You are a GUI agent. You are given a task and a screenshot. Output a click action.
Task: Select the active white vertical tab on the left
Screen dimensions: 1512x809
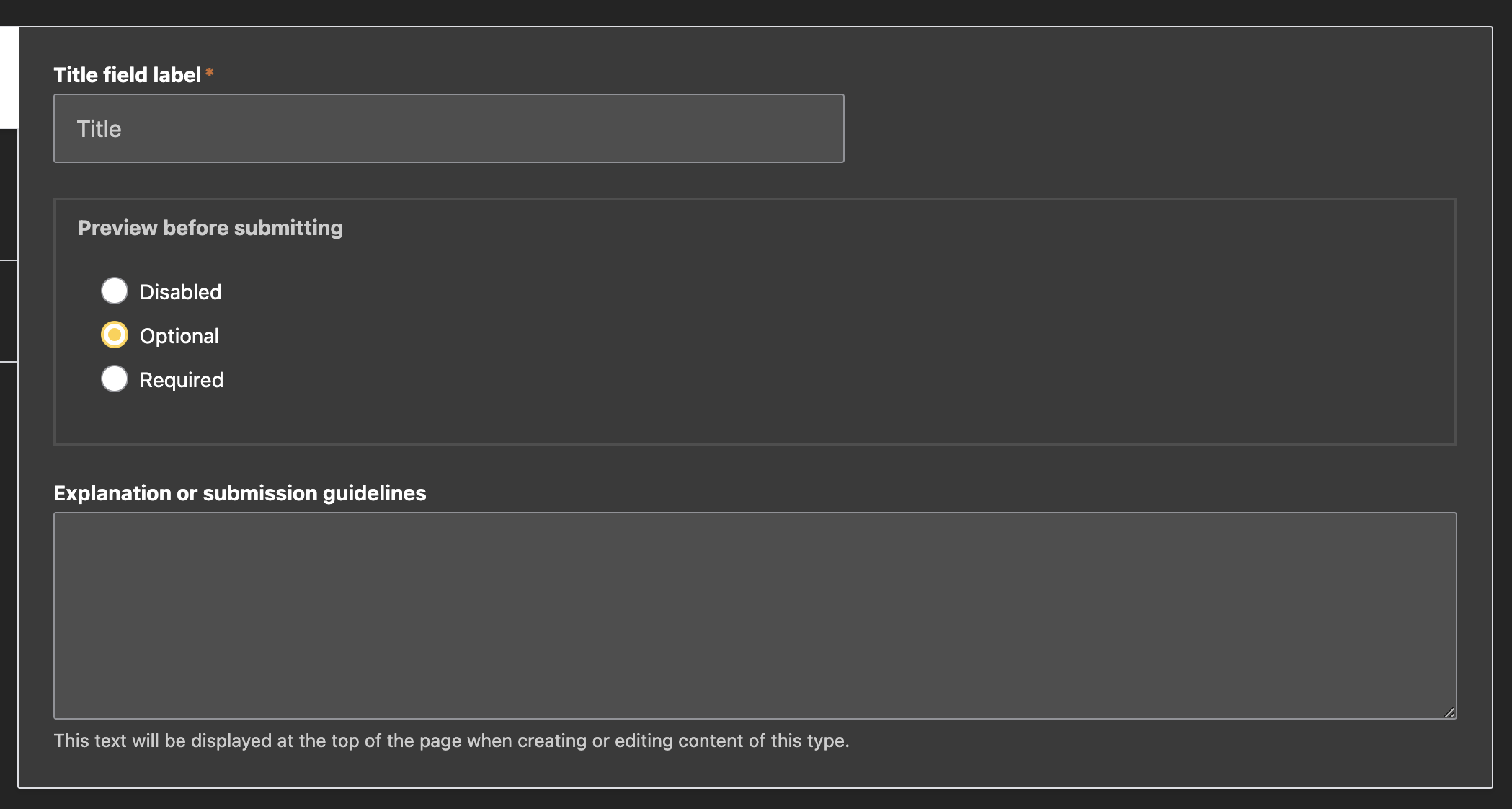pos(7,72)
